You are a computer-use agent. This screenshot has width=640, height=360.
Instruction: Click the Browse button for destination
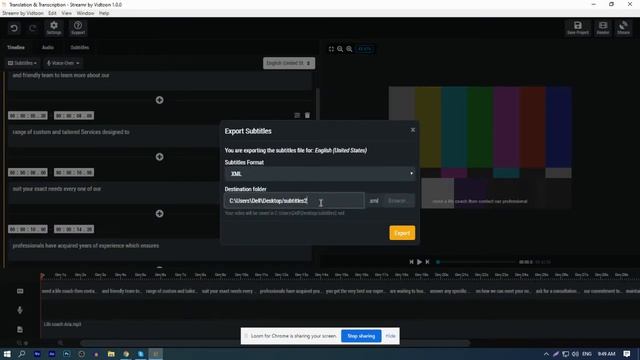coord(398,201)
